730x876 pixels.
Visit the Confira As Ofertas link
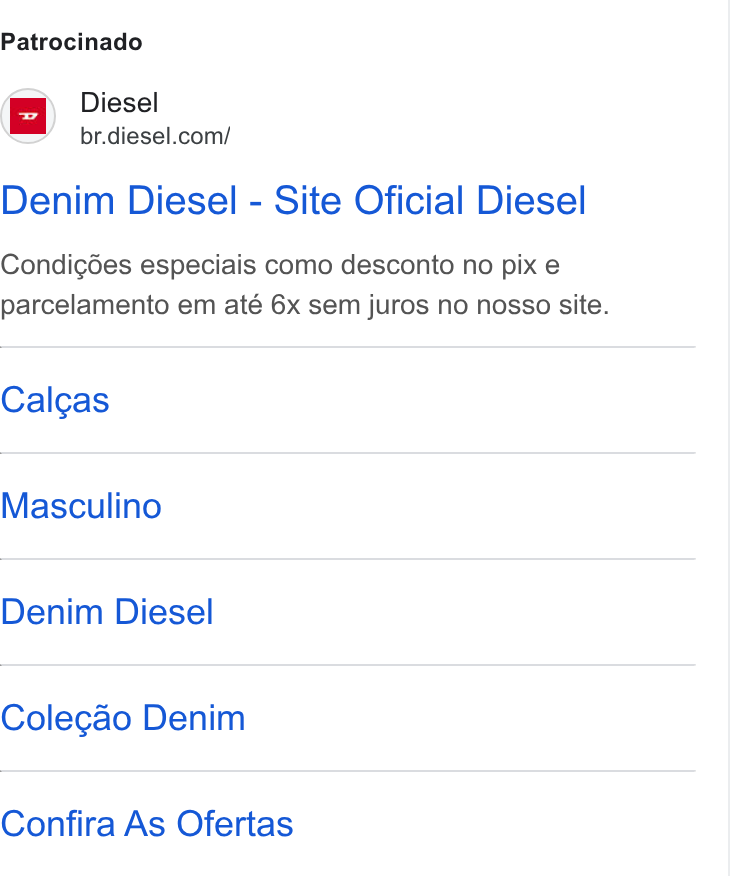147,823
